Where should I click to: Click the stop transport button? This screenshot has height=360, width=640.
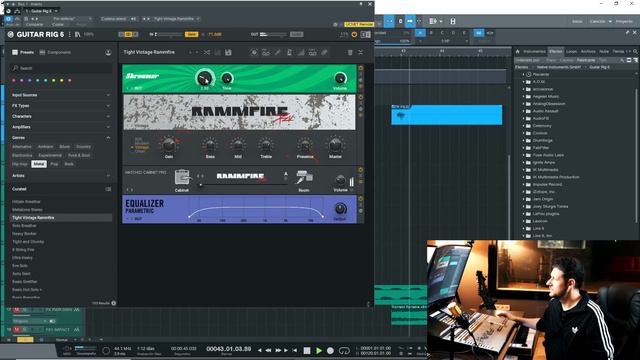307,350
